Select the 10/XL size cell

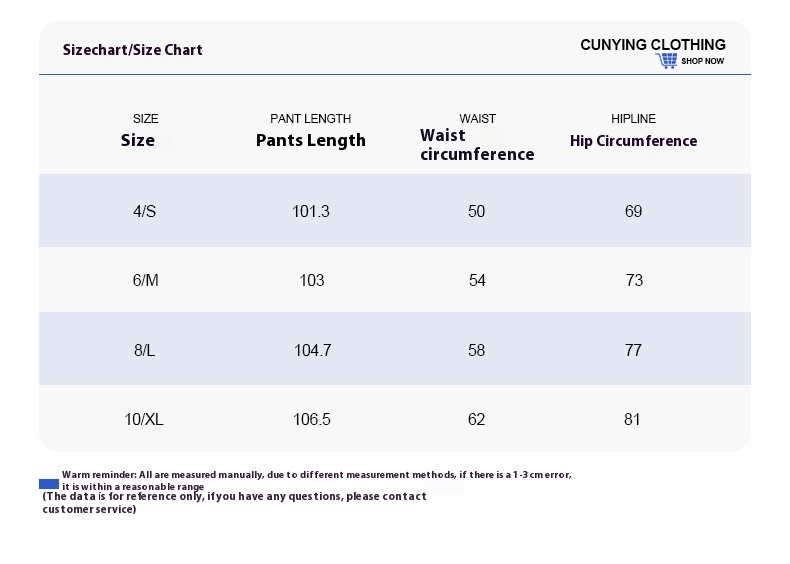144,419
